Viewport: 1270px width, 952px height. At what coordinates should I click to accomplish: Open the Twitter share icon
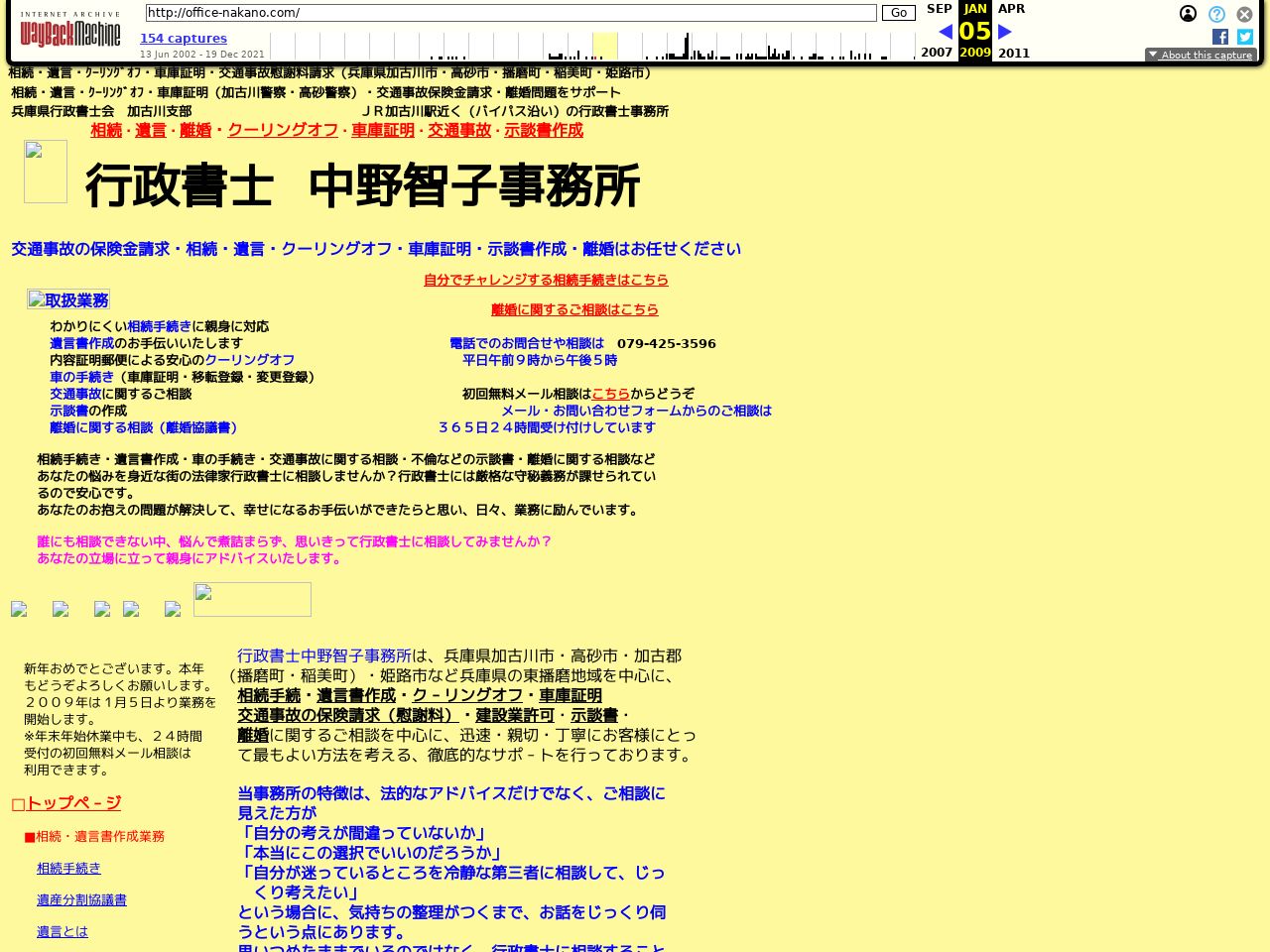click(1244, 37)
